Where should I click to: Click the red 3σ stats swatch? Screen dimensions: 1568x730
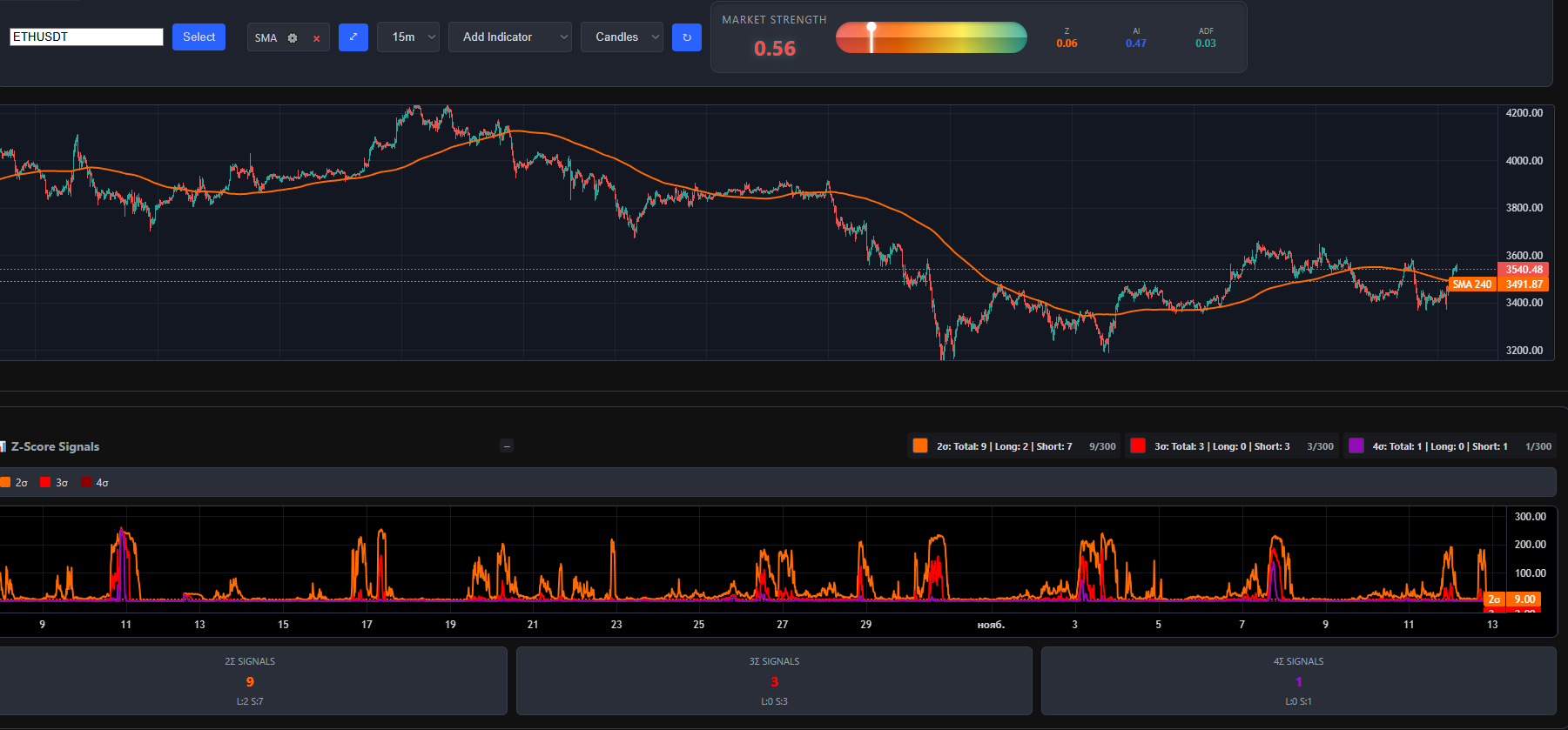tap(1137, 445)
